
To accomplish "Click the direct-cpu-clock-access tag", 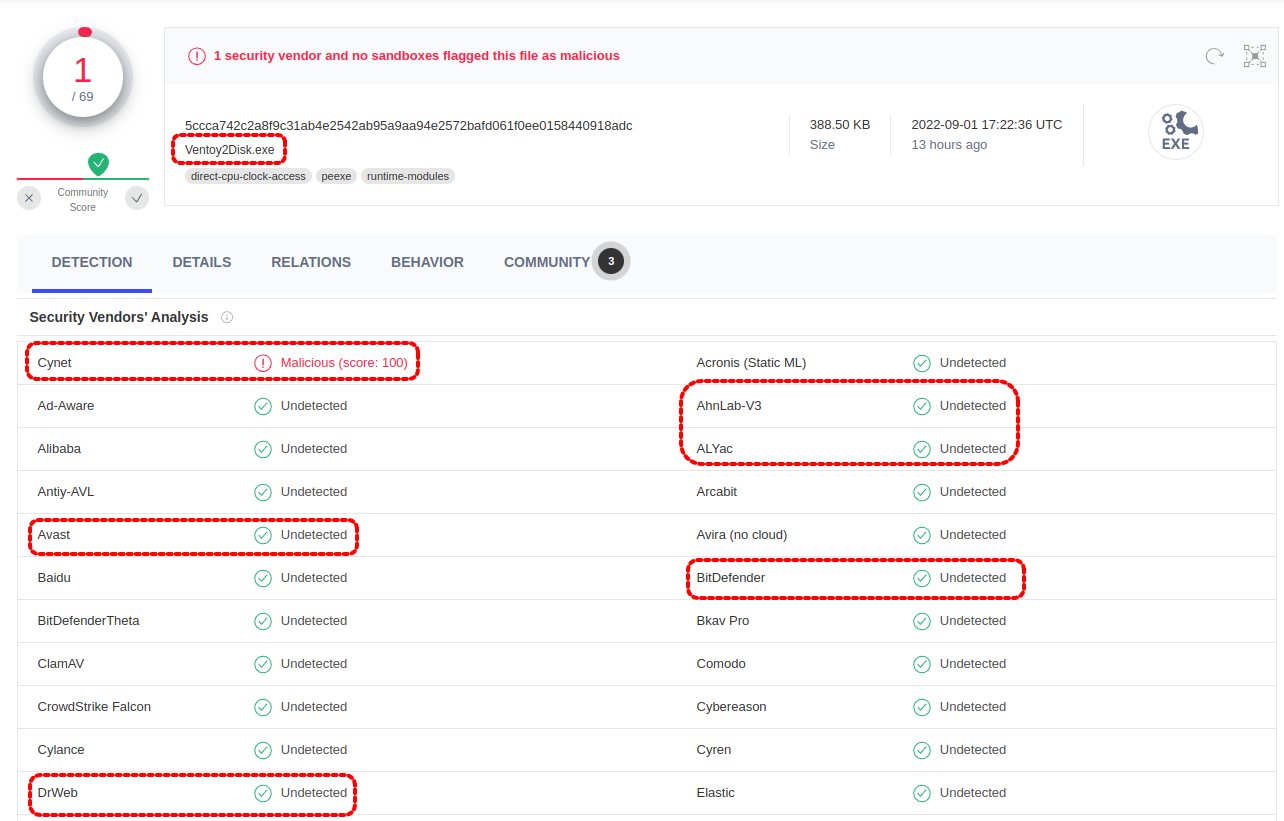I will (248, 176).
